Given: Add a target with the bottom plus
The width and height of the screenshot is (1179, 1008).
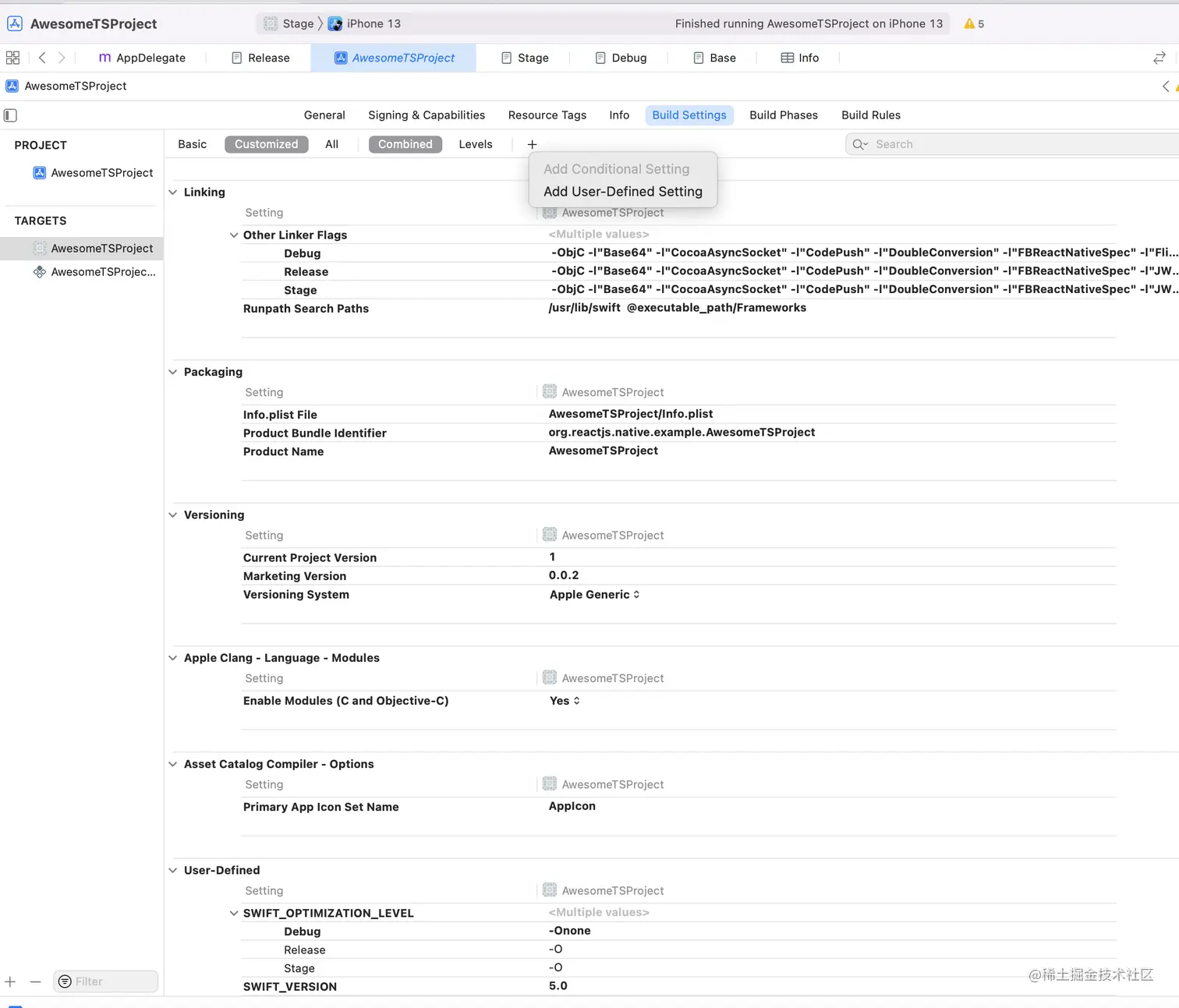Looking at the screenshot, I should point(10,981).
